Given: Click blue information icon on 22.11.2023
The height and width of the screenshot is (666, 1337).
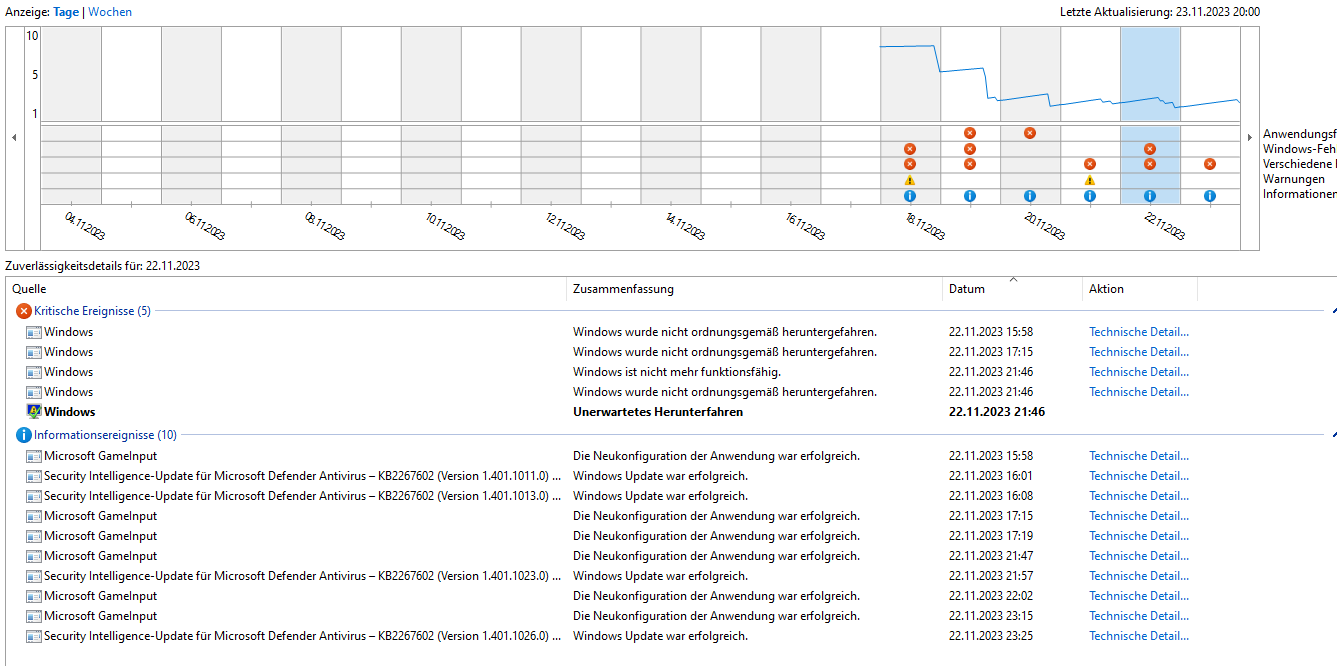Looking at the screenshot, I should pos(1150,196).
